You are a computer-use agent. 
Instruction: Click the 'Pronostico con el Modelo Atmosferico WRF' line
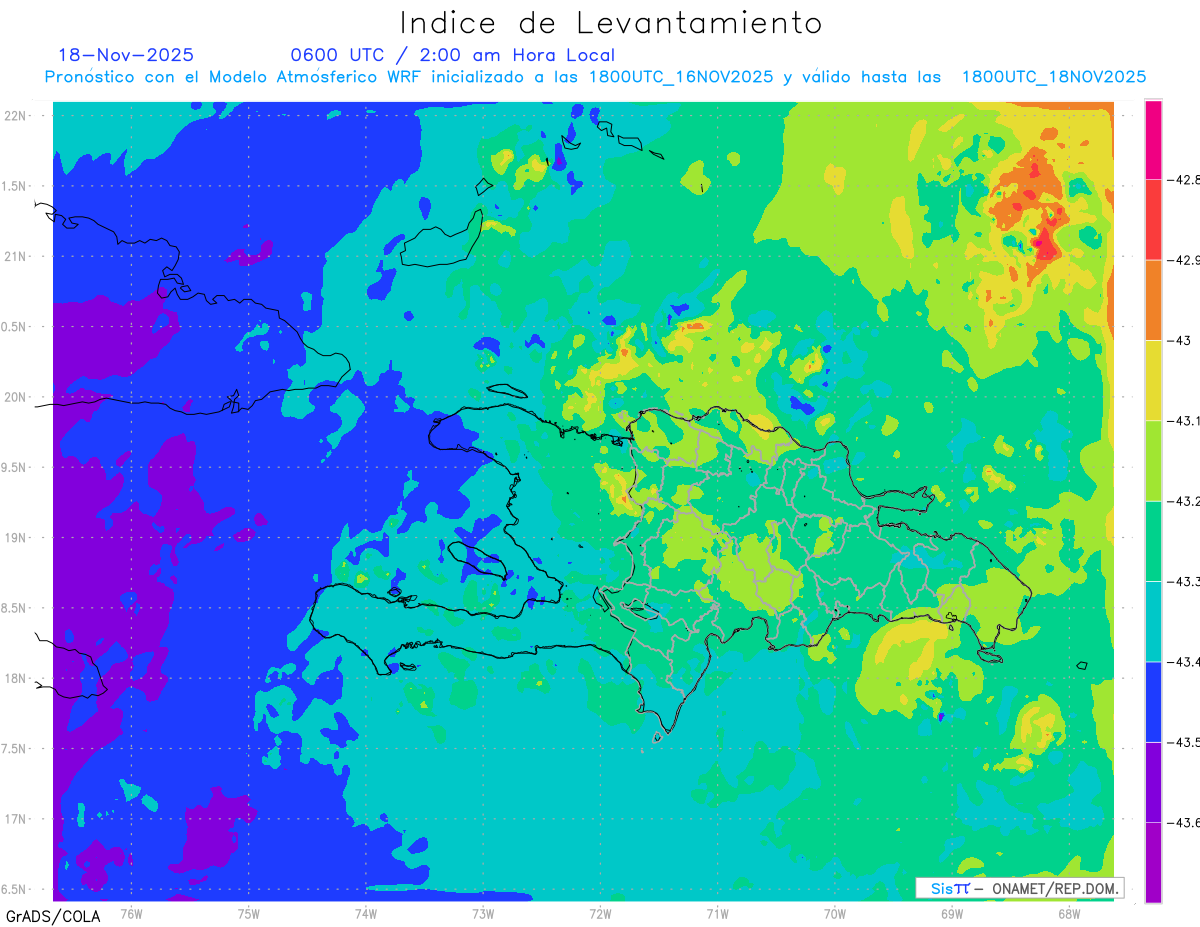[595, 77]
